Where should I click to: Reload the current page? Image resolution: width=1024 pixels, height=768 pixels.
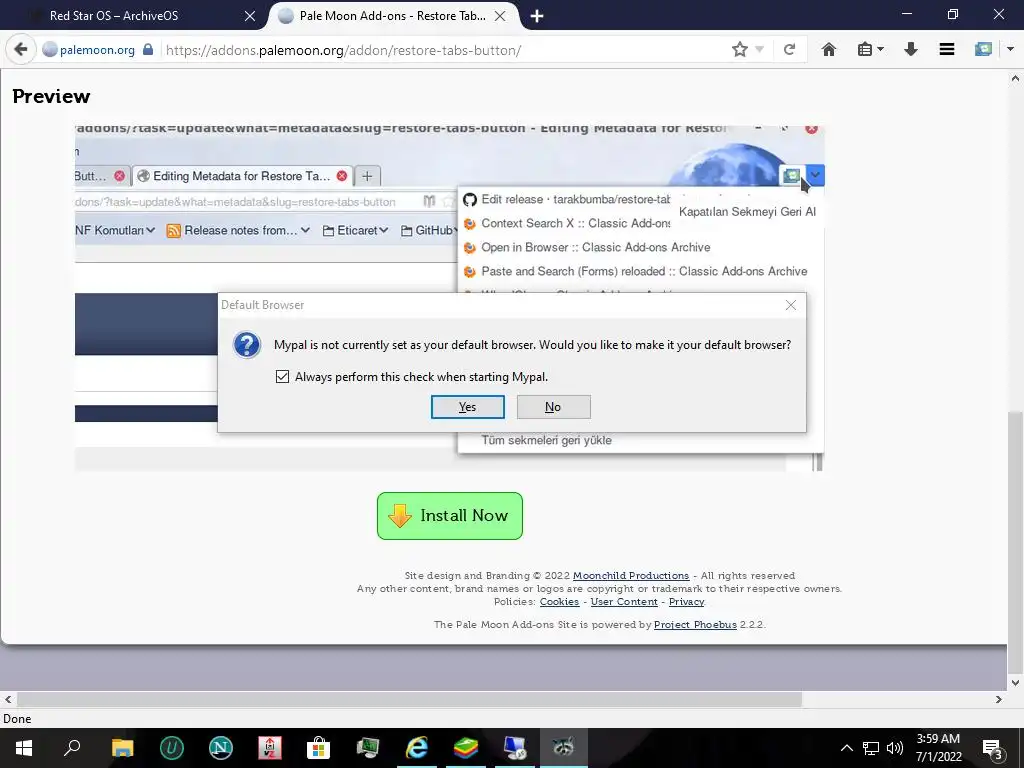click(x=789, y=50)
